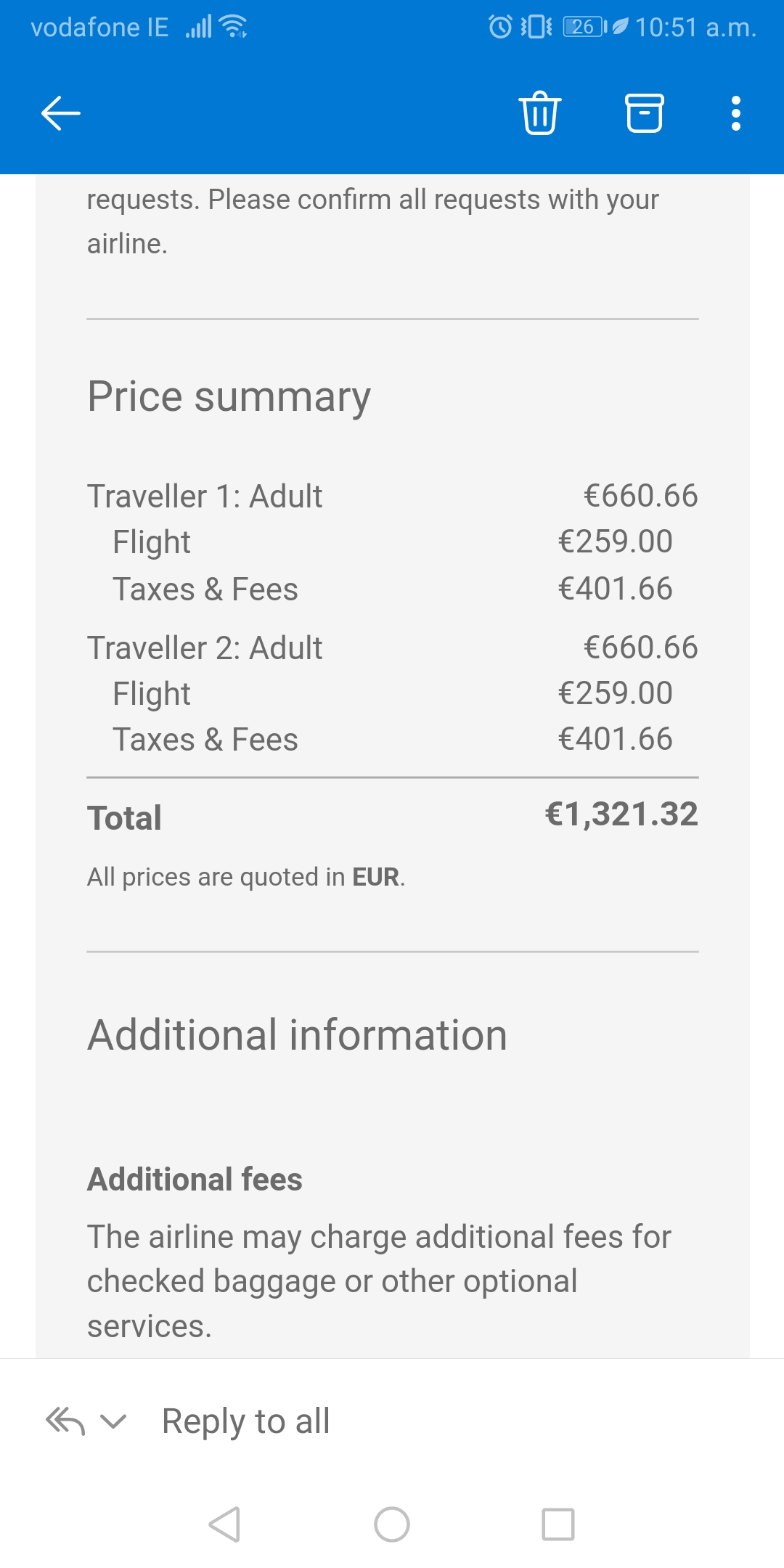Tap the Price summary heading

pyautogui.click(x=229, y=396)
